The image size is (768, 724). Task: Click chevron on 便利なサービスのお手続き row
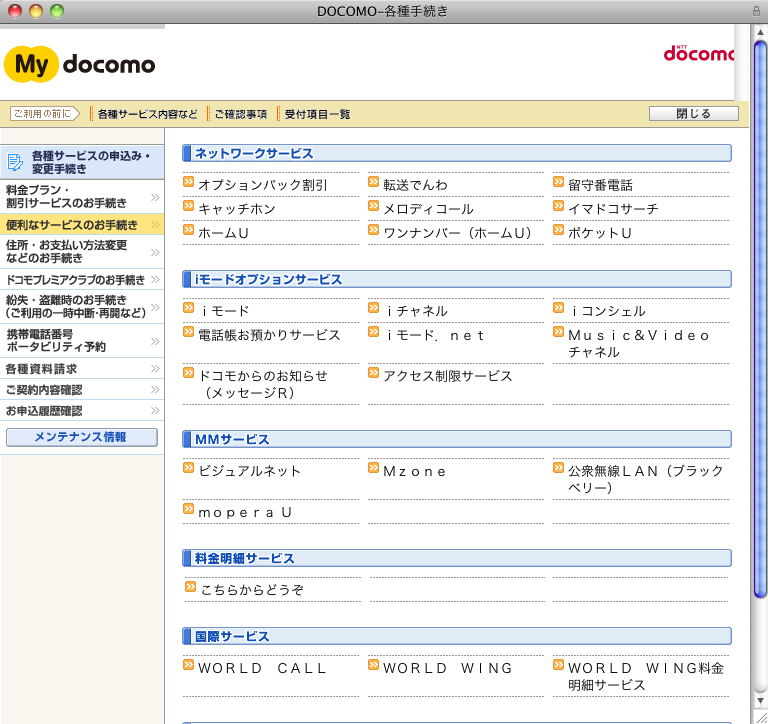(x=155, y=224)
